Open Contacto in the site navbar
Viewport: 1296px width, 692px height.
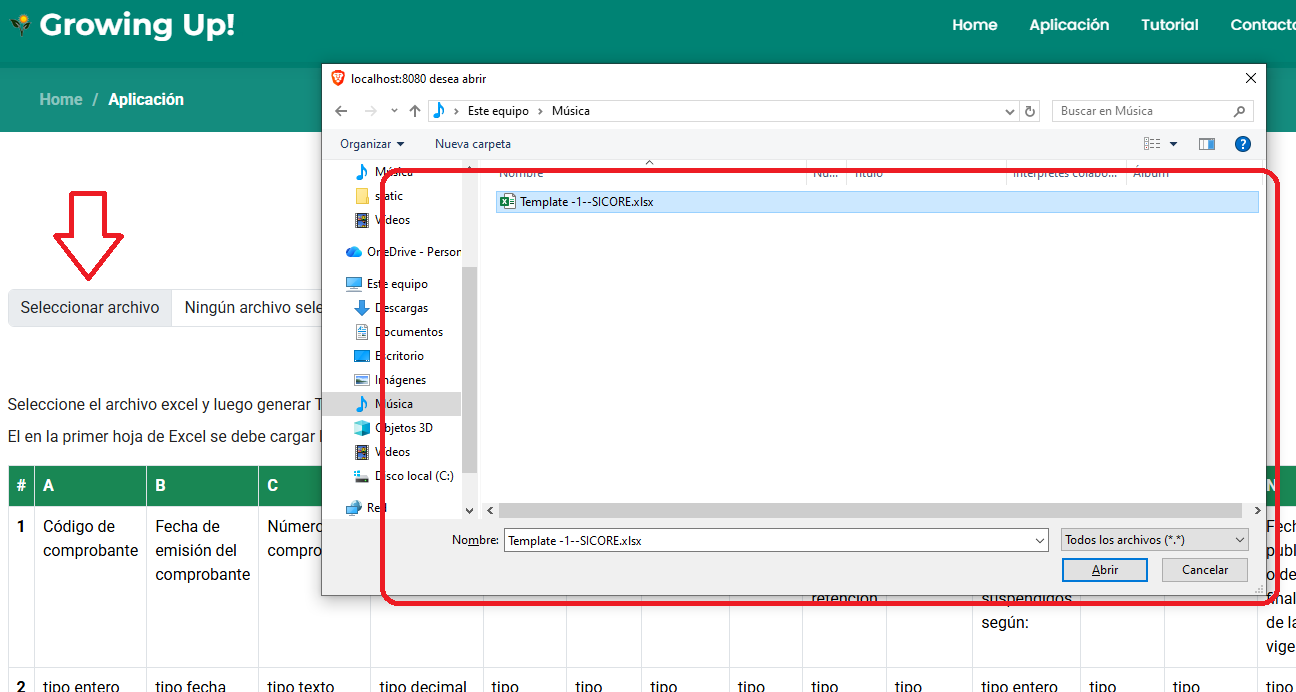pos(1263,25)
